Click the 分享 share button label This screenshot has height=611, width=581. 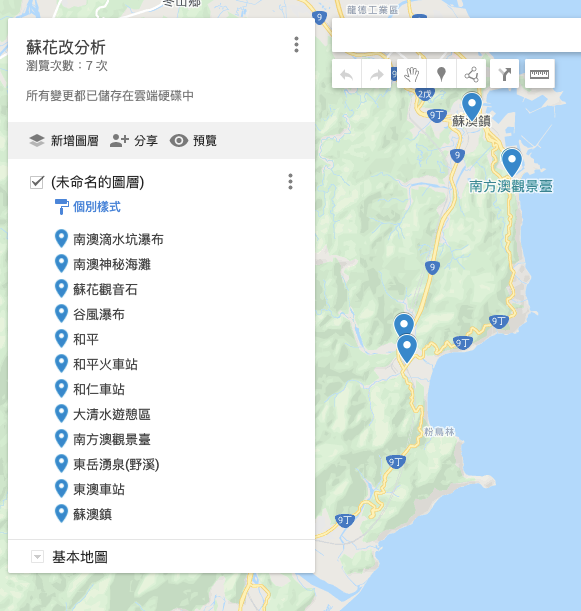click(x=146, y=141)
